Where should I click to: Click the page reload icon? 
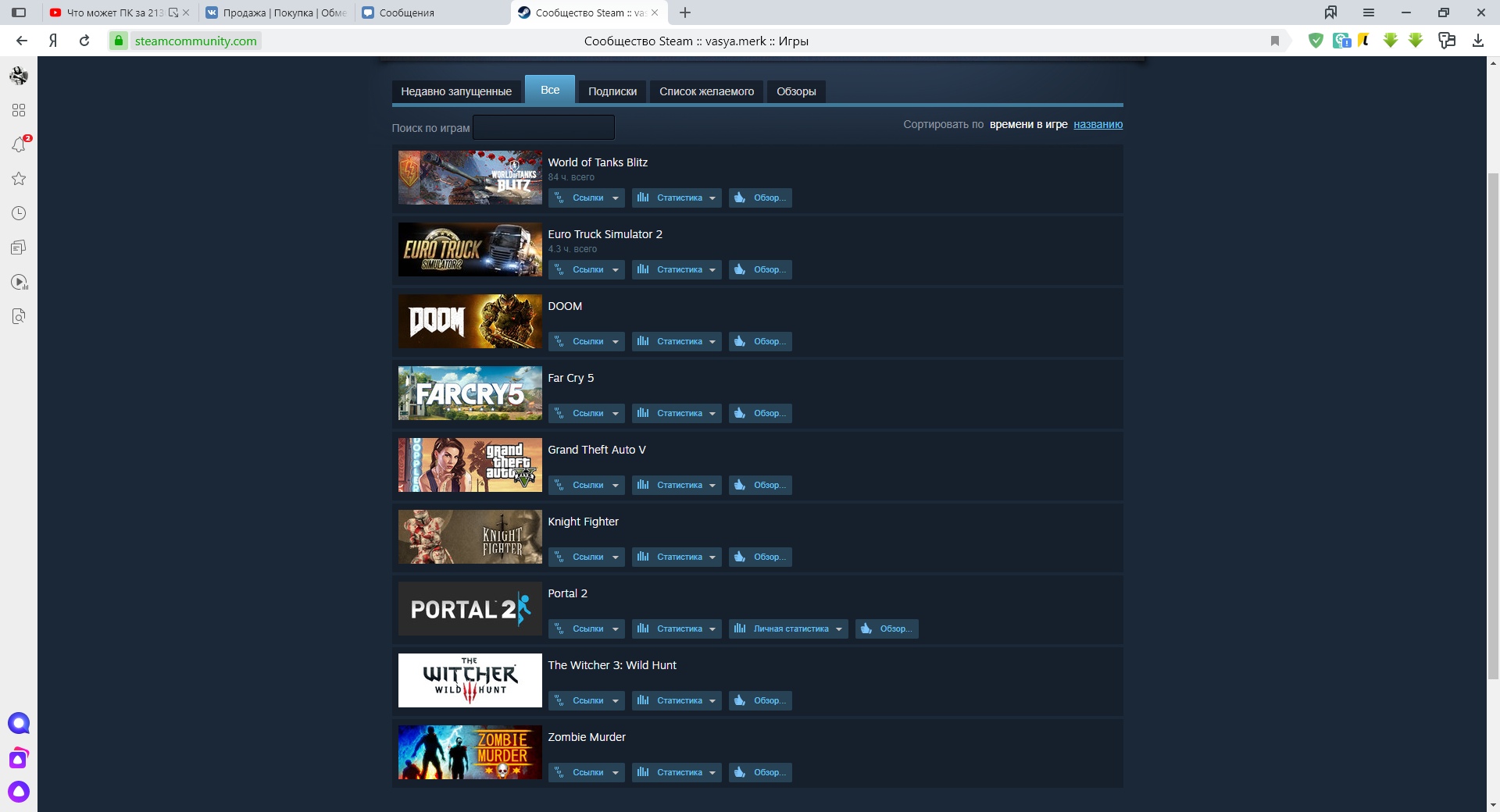coord(84,41)
